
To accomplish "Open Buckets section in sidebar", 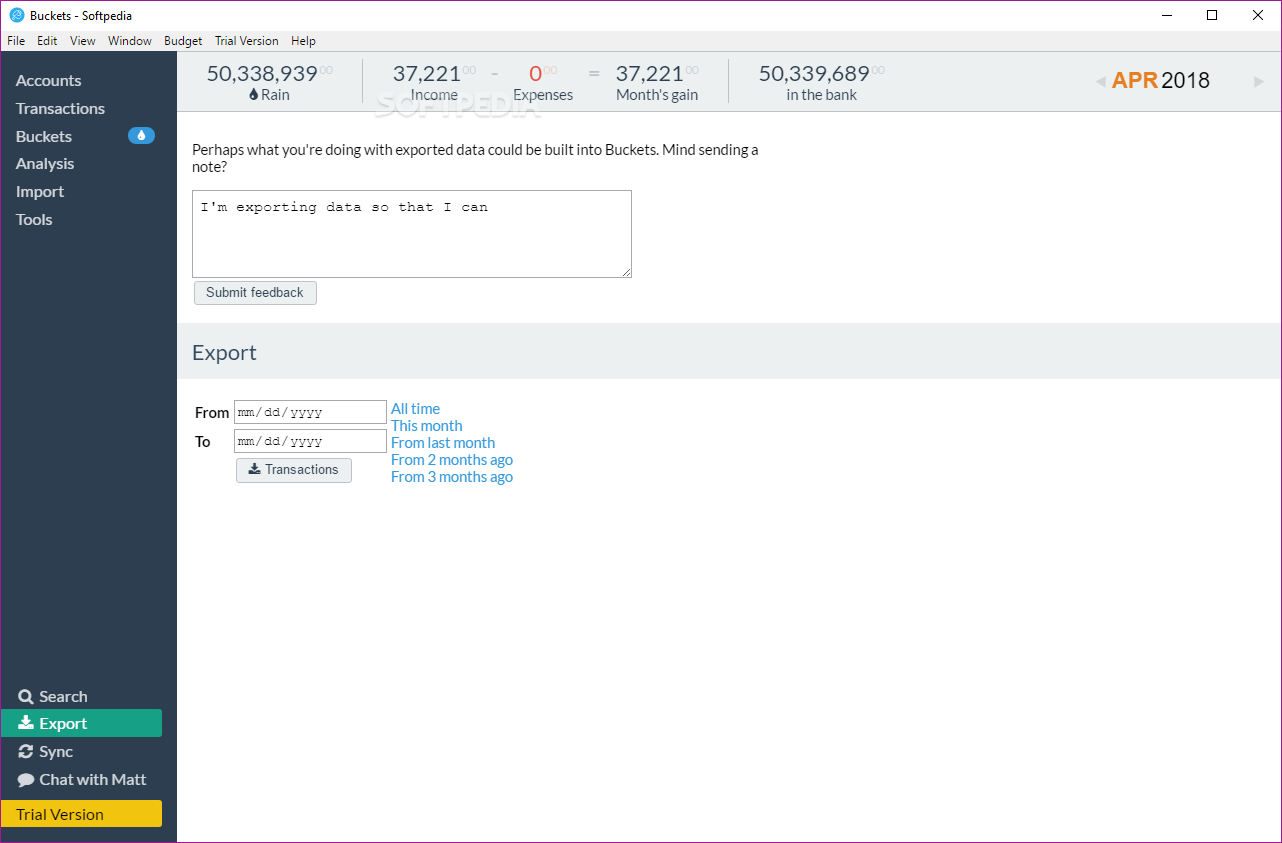I will (44, 136).
